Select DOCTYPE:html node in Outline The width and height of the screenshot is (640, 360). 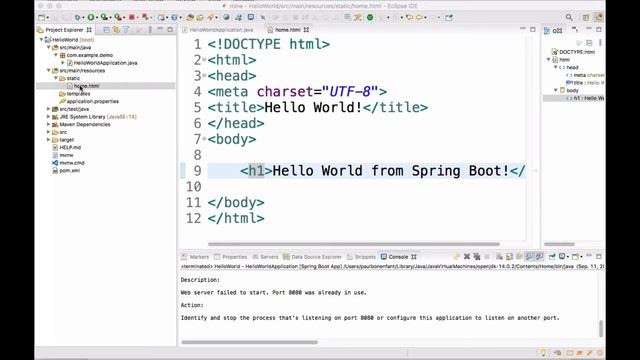coord(577,52)
